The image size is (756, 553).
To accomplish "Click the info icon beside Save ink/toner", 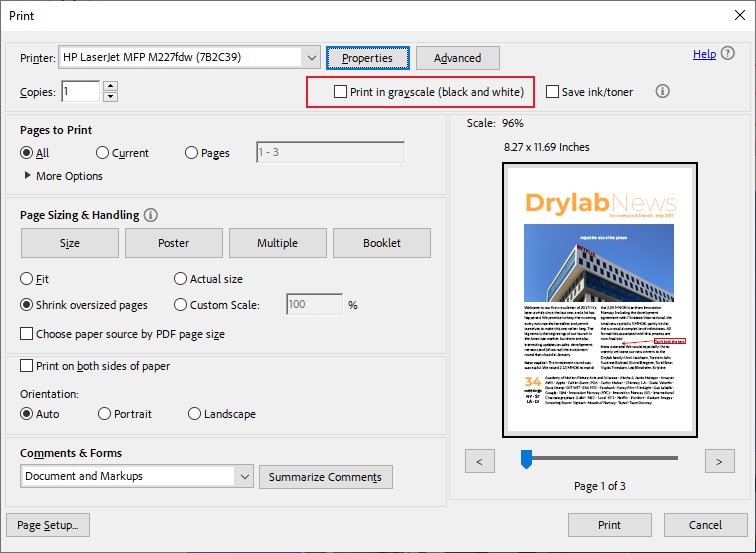I will click(662, 91).
